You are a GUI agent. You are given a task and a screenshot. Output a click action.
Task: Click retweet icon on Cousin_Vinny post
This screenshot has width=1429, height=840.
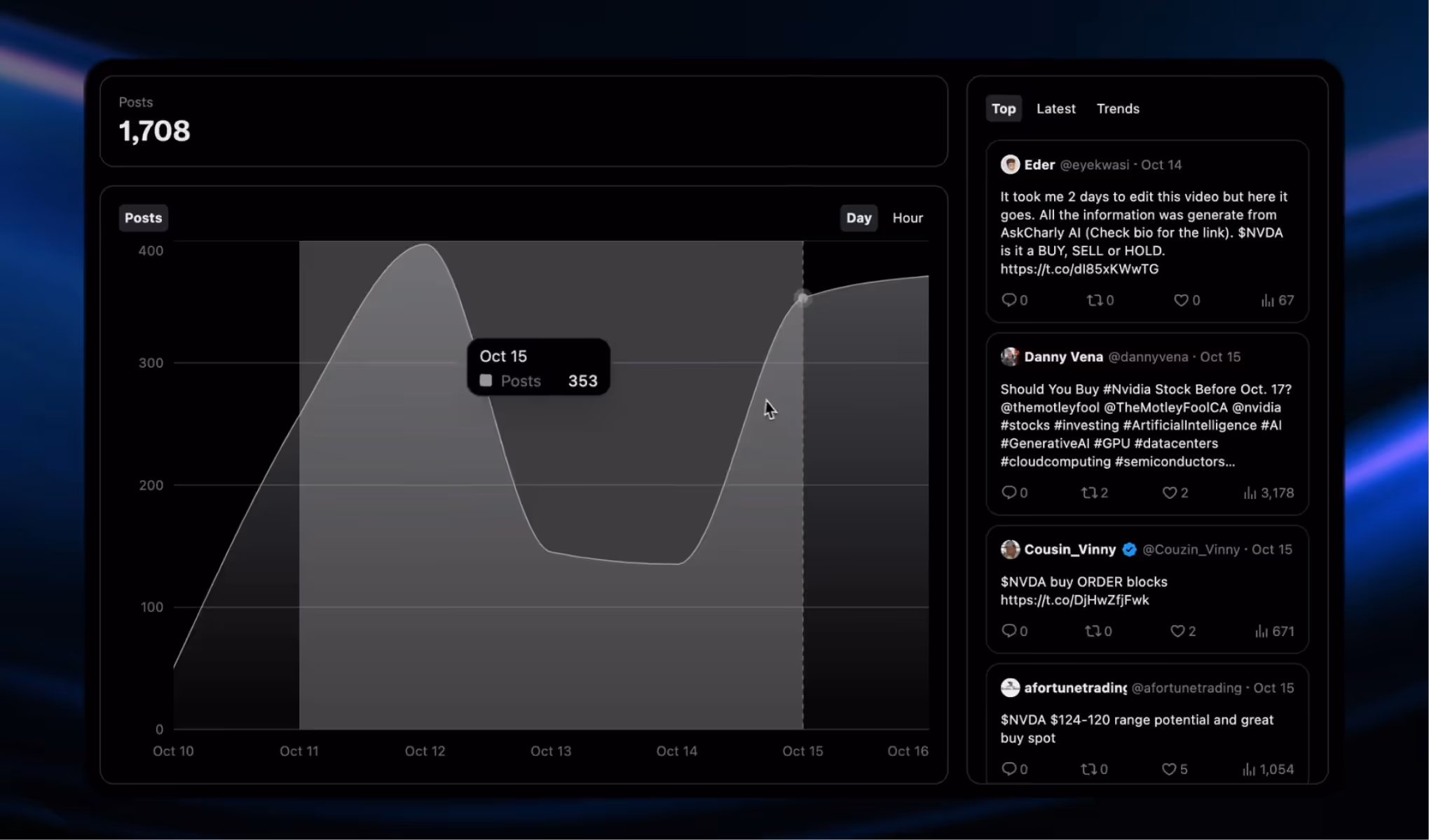pos(1093,631)
